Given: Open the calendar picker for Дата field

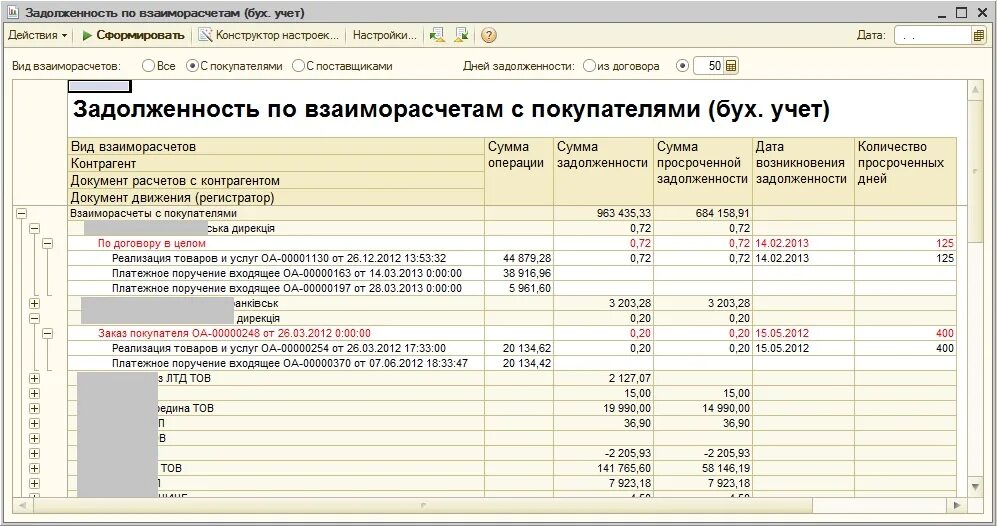Looking at the screenshot, I should [x=979, y=36].
